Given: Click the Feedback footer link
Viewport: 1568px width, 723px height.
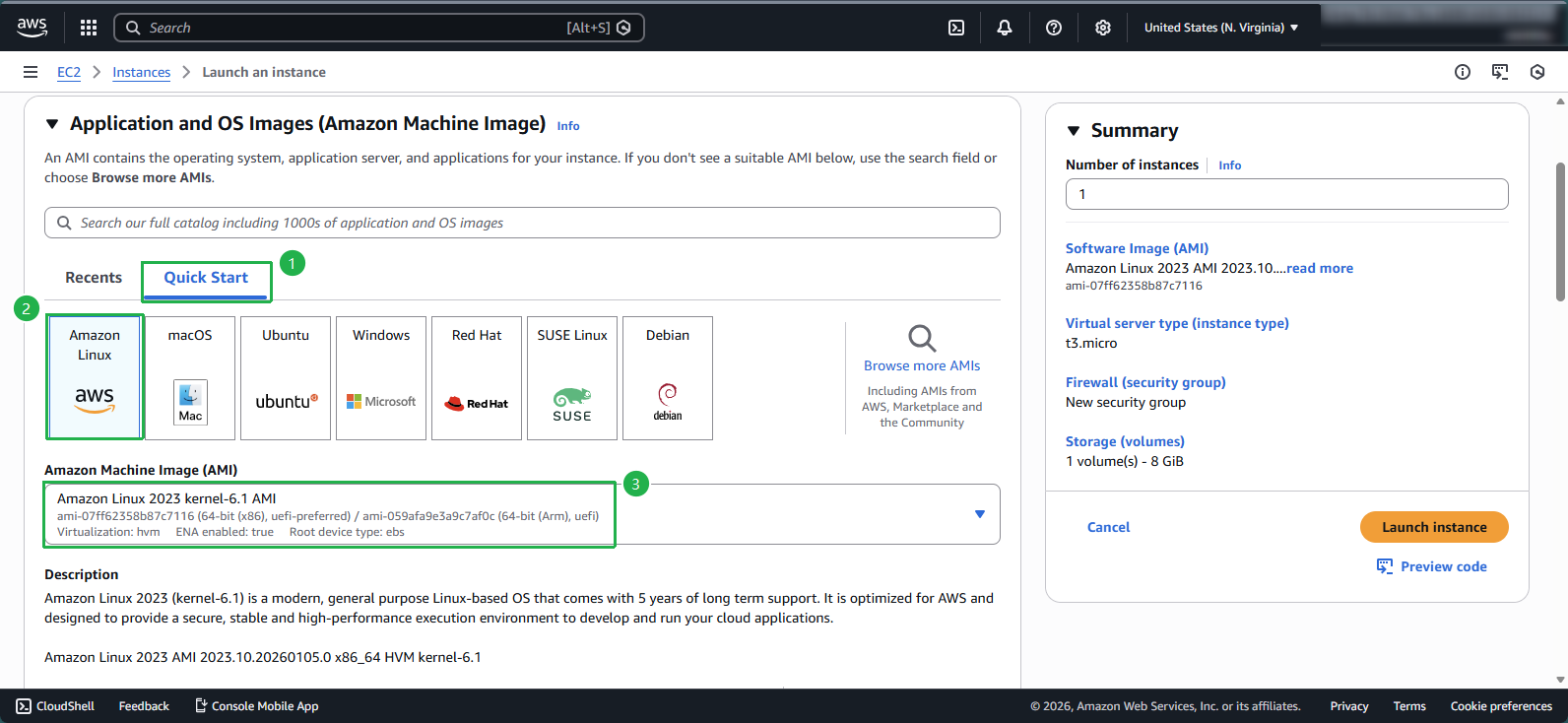Looking at the screenshot, I should (144, 706).
